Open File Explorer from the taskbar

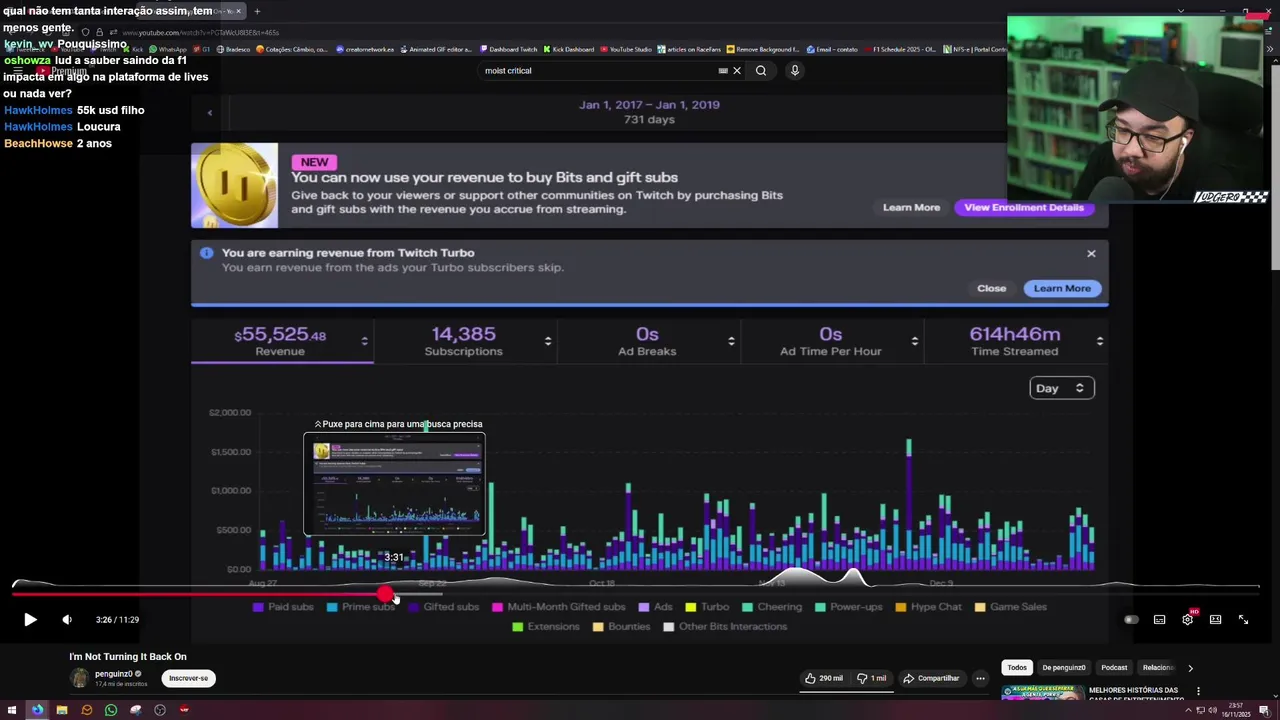pos(62,710)
